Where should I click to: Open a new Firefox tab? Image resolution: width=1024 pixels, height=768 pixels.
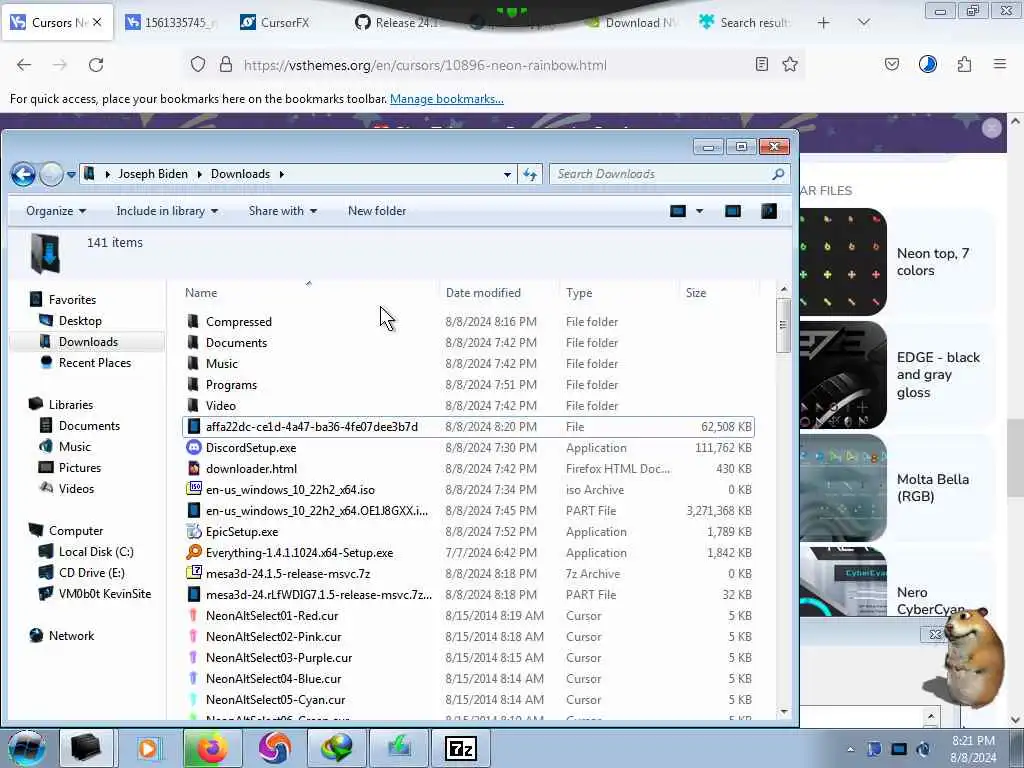(x=824, y=23)
